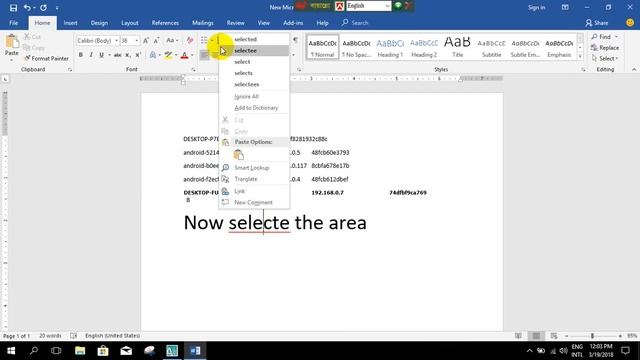Open the proofing errors status icon
This screenshot has width=640, height=360.
tap(73, 336)
